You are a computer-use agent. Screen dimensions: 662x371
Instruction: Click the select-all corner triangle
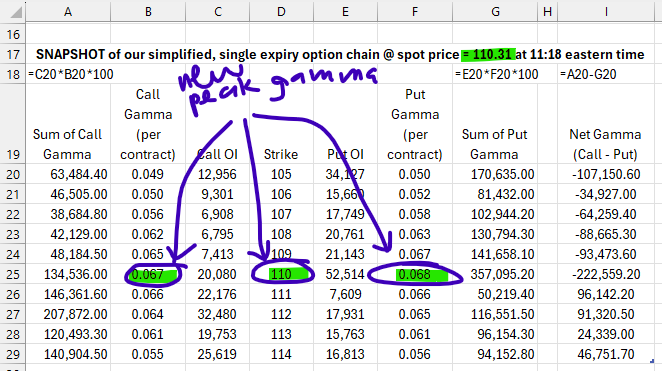click(16, 12)
